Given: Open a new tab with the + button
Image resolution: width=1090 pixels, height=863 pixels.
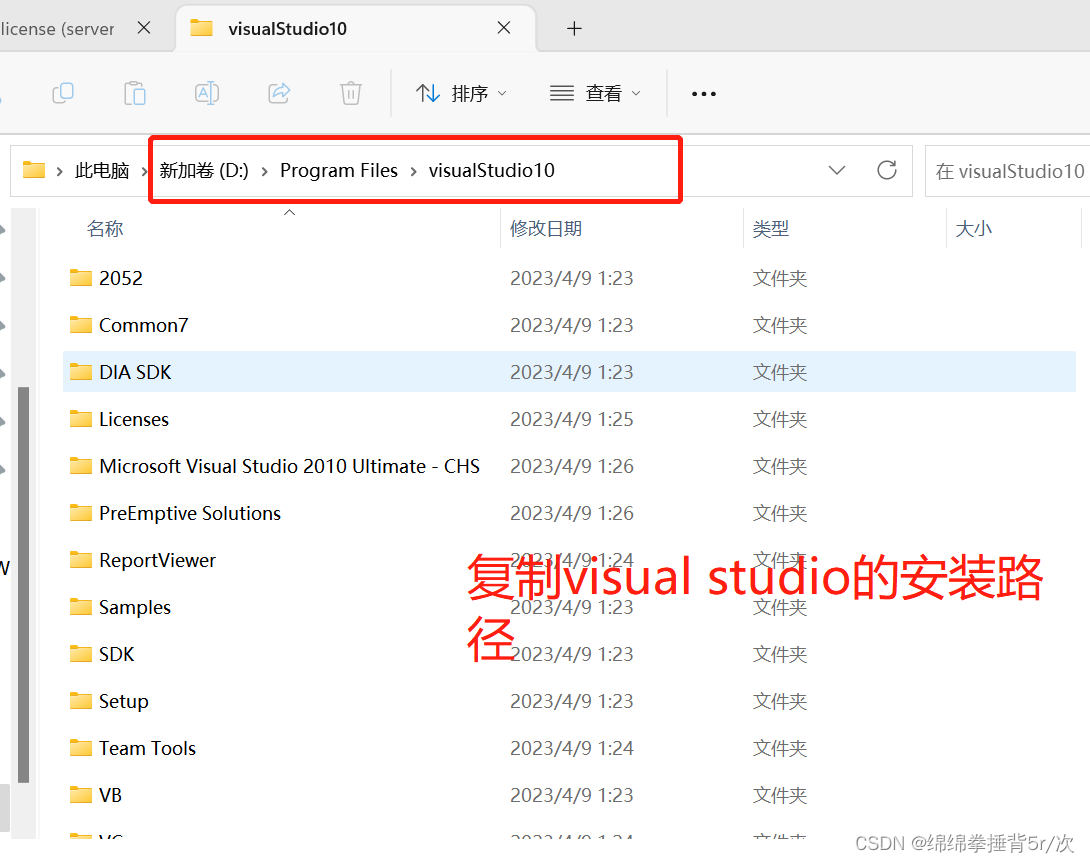Looking at the screenshot, I should click(573, 28).
